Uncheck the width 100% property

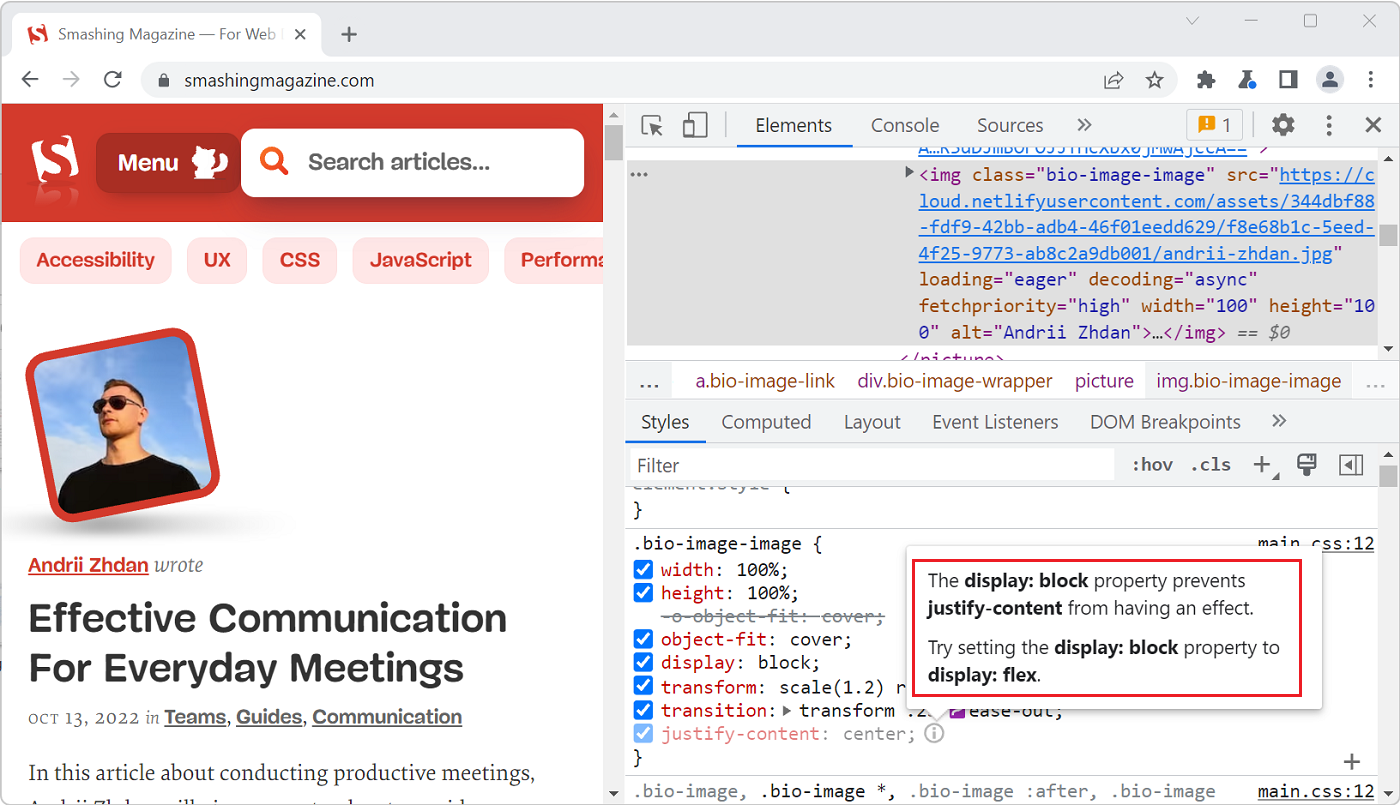point(642,567)
